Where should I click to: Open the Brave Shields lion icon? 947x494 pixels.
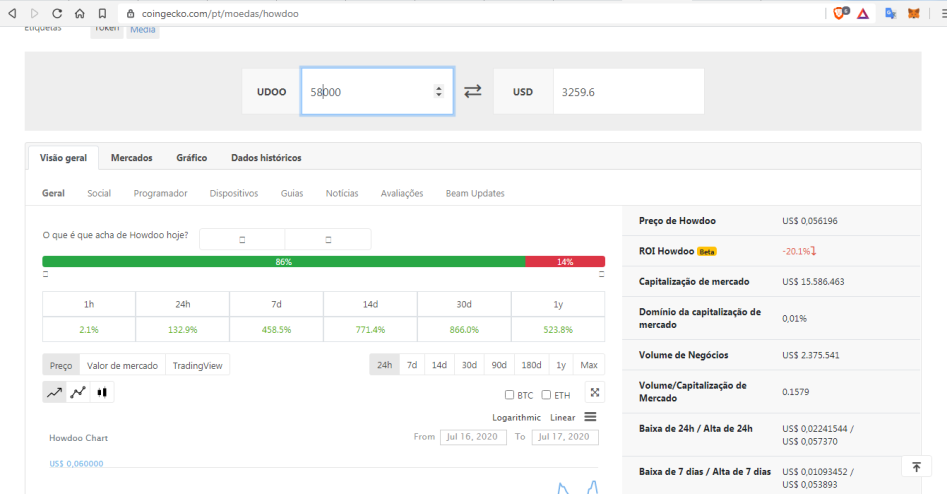pyautogui.click(x=840, y=13)
